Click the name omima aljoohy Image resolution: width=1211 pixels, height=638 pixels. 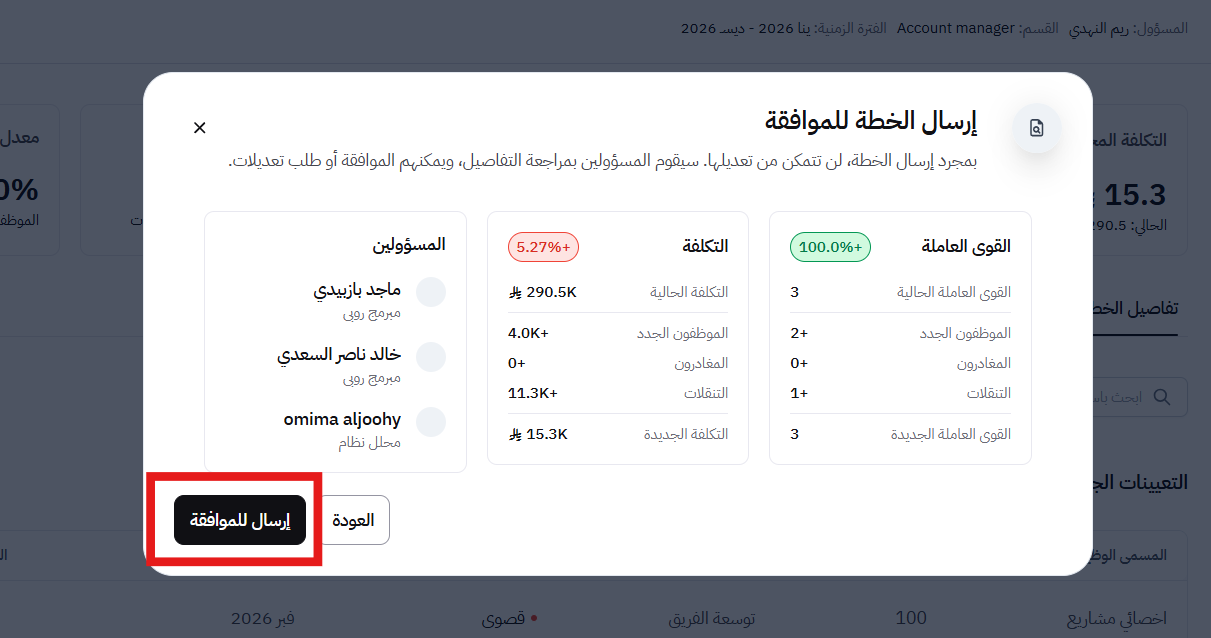(342, 419)
